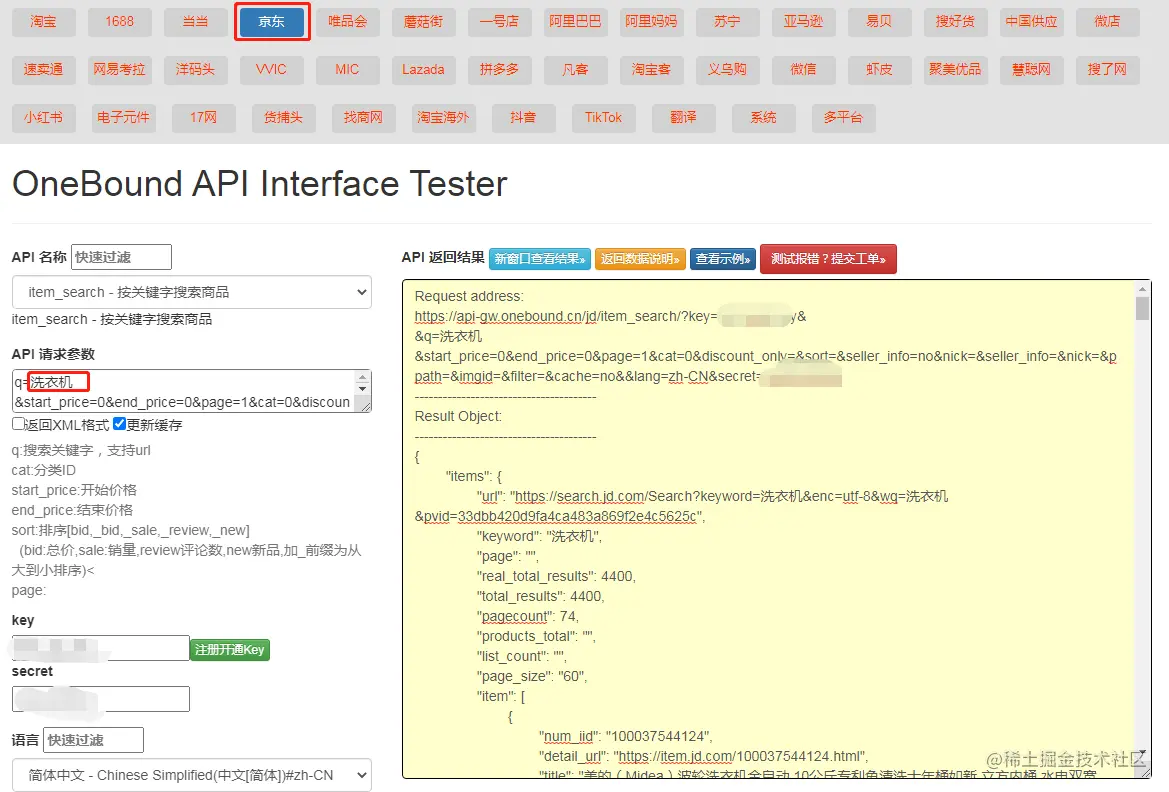Select the 抖音 platform button
The image size is (1169, 792).
point(523,117)
